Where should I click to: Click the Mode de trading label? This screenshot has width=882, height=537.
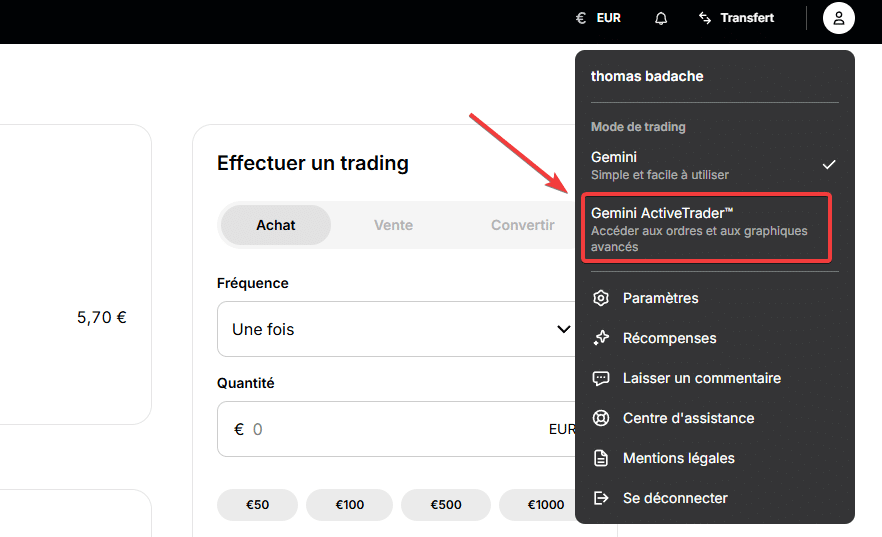tap(638, 127)
